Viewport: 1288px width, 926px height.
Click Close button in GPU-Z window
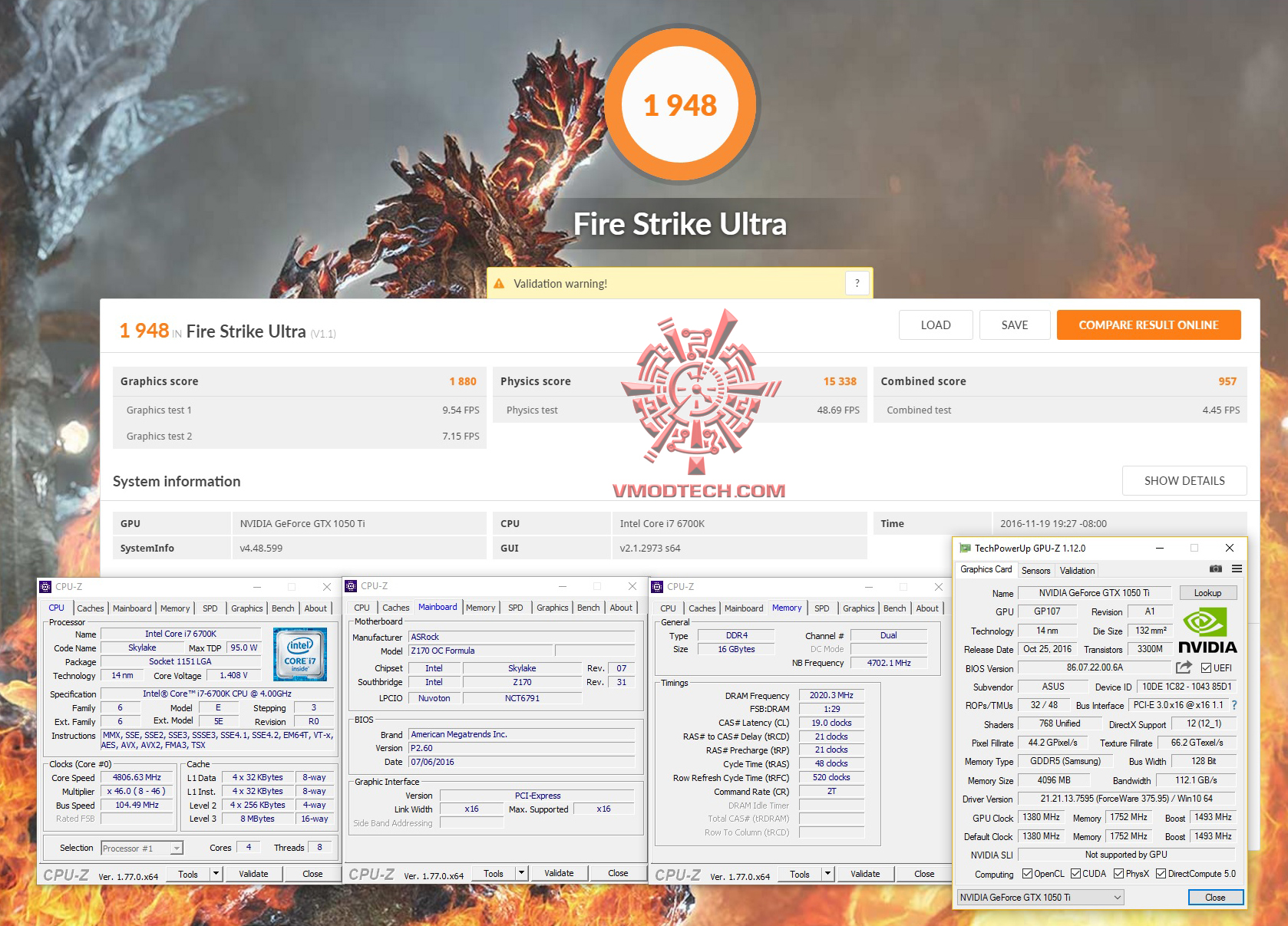[1215, 898]
